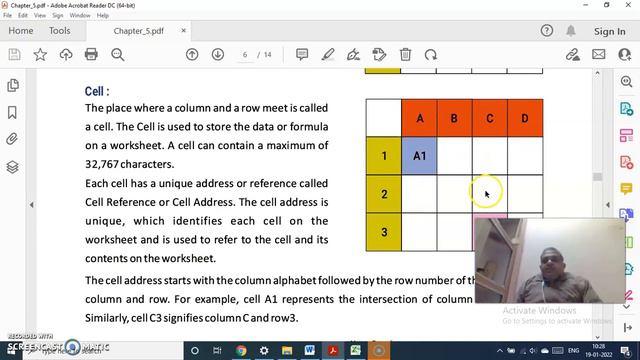
Task: Open the Bookmarks panel icon
Action: click(x=12, y=112)
